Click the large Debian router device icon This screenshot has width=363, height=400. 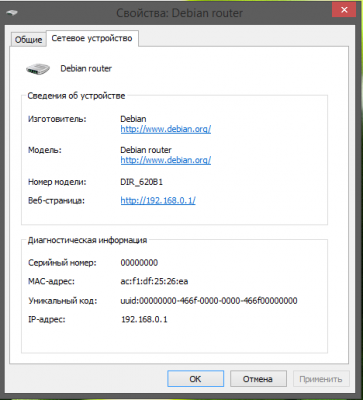pyautogui.click(x=38, y=69)
